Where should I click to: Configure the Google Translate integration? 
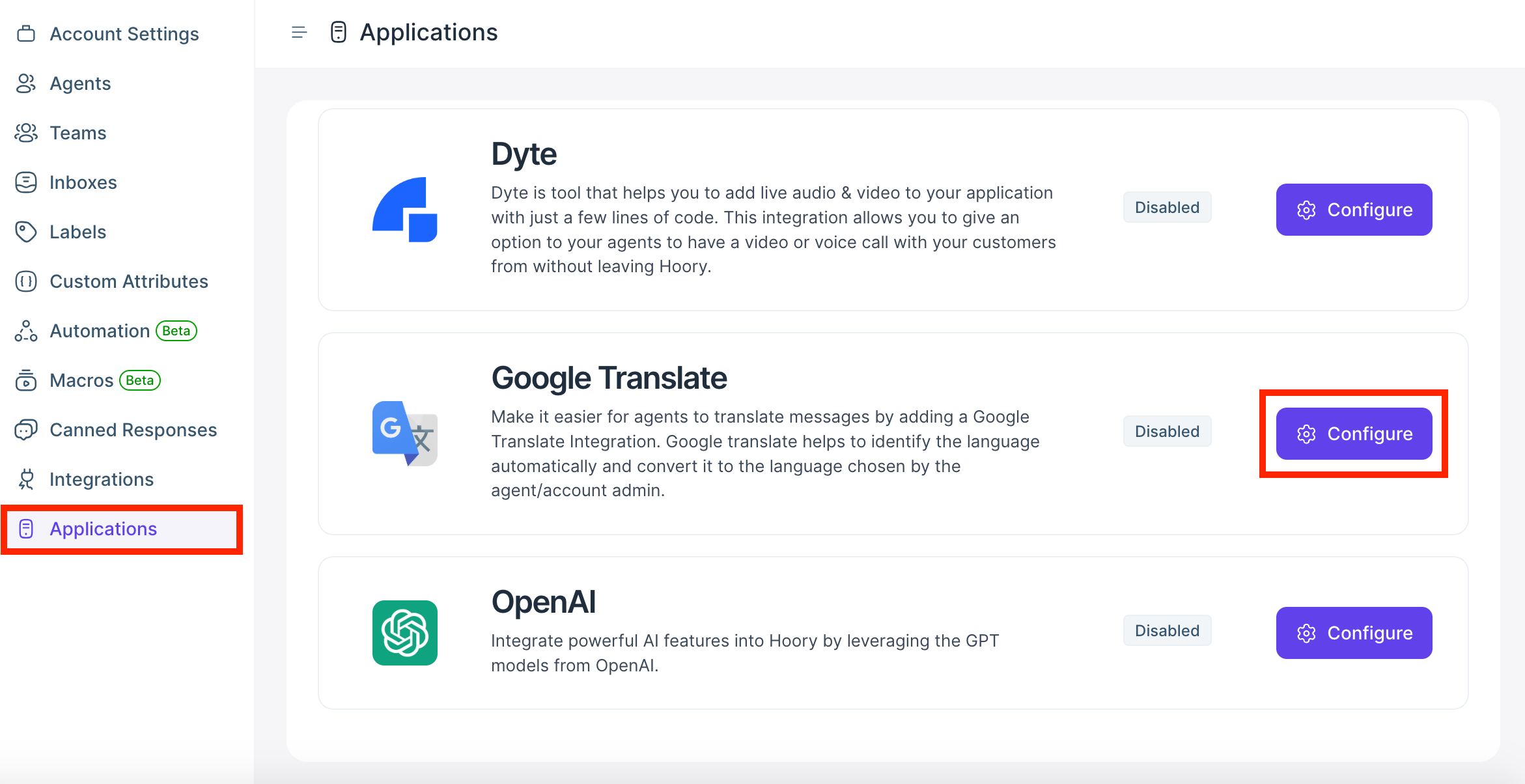pos(1354,434)
